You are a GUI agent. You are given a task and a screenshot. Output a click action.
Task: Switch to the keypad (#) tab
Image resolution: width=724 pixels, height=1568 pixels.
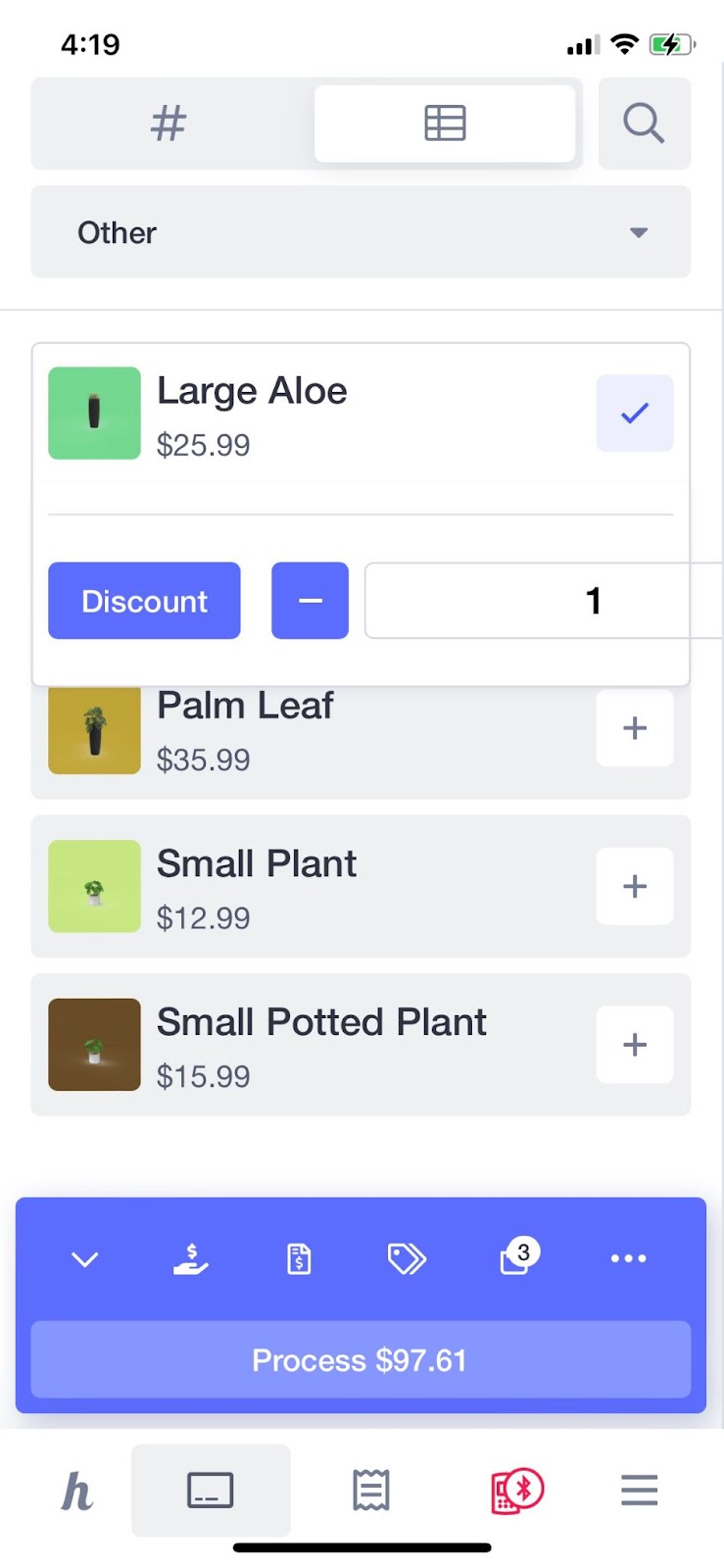pyautogui.click(x=169, y=123)
